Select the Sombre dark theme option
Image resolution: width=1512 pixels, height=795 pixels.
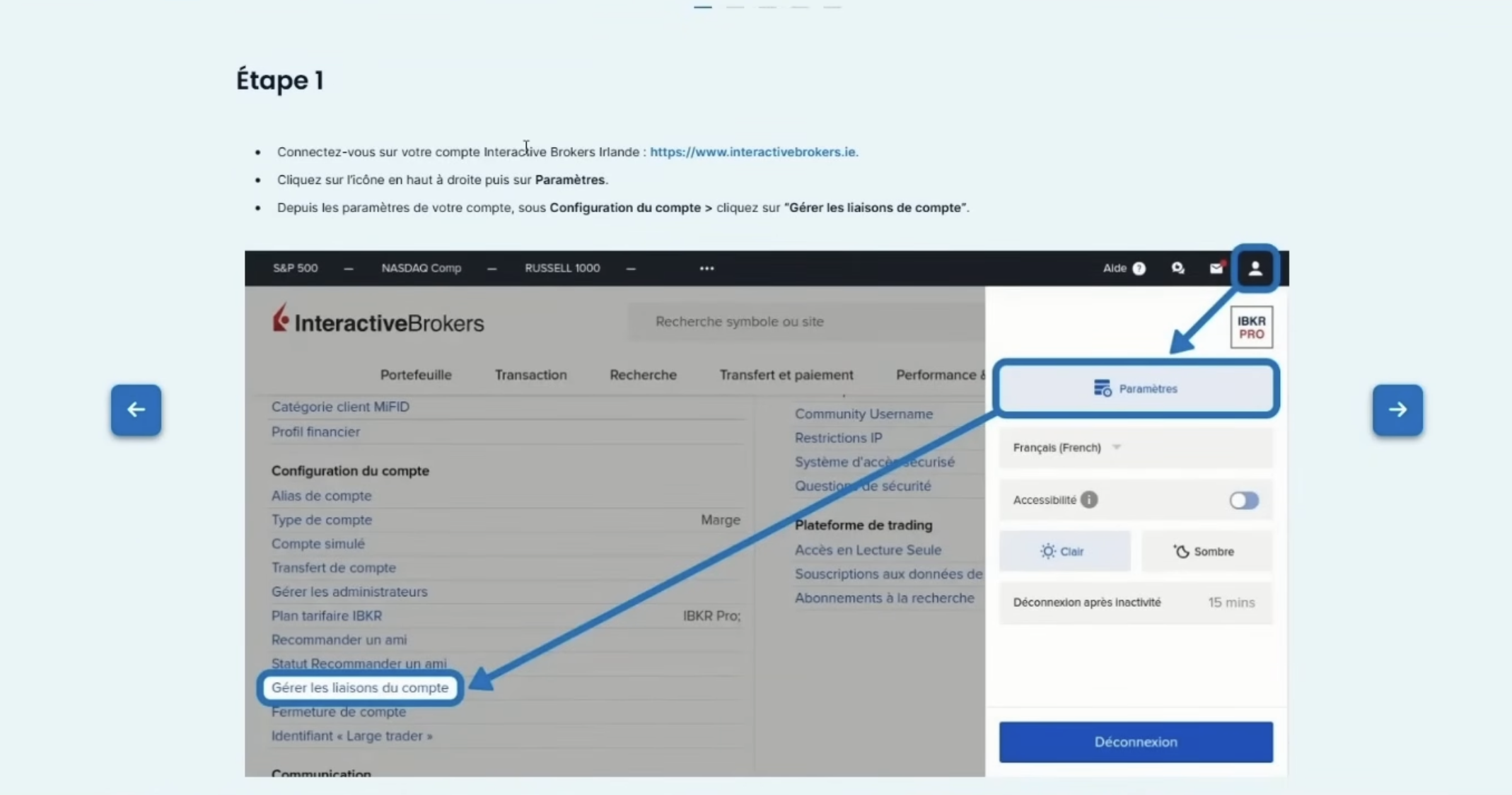(1206, 551)
